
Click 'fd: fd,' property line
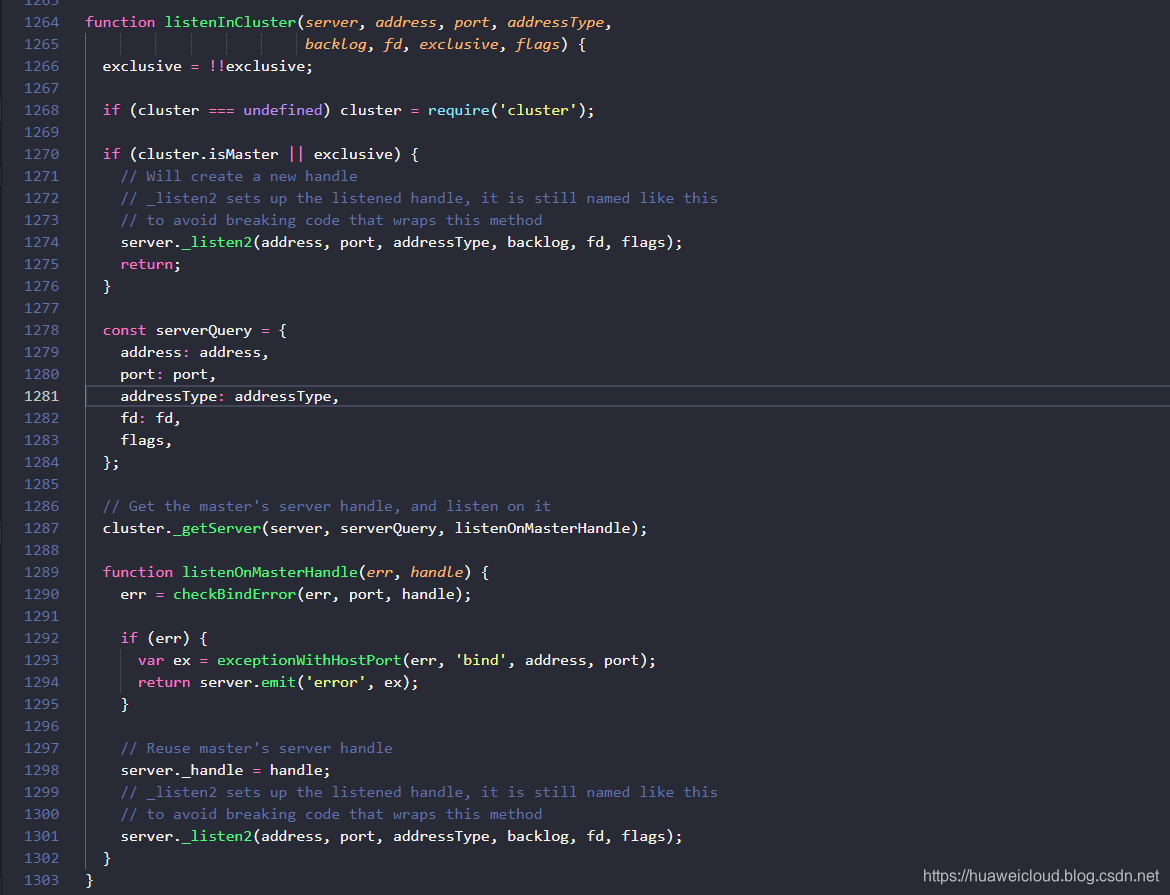tap(150, 419)
